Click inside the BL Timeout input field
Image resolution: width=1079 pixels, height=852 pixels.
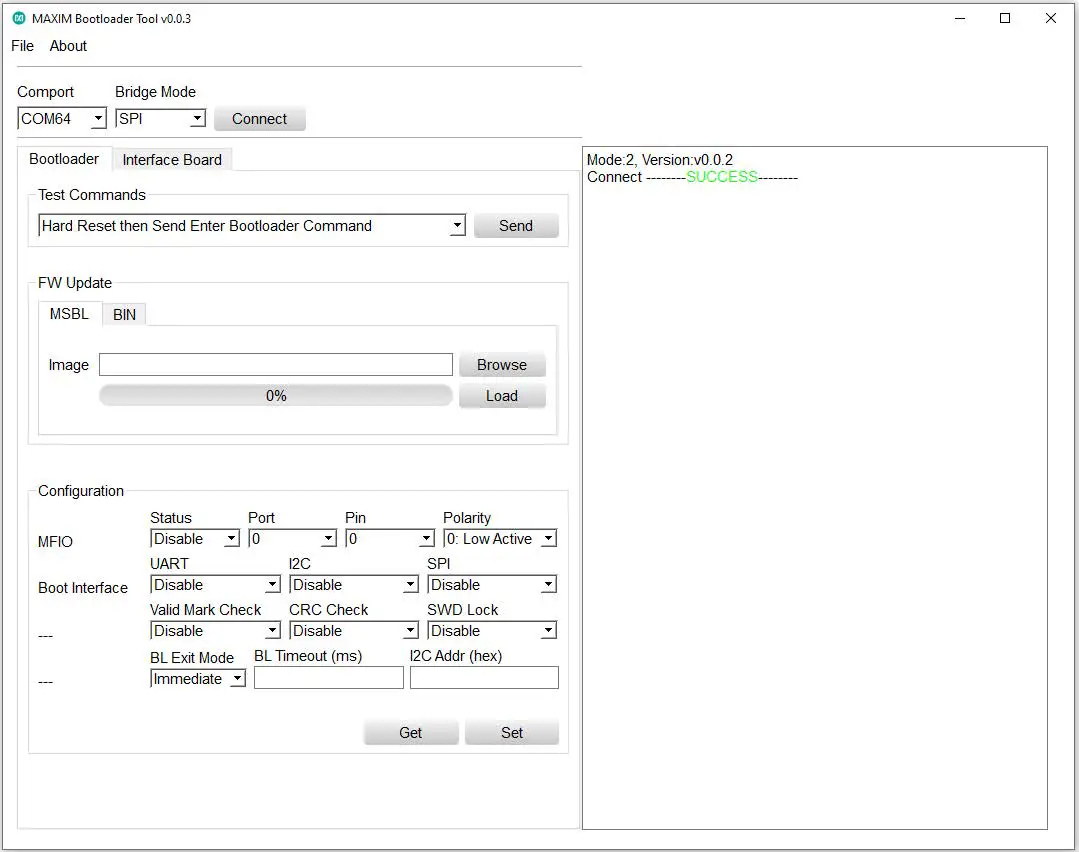[328, 677]
